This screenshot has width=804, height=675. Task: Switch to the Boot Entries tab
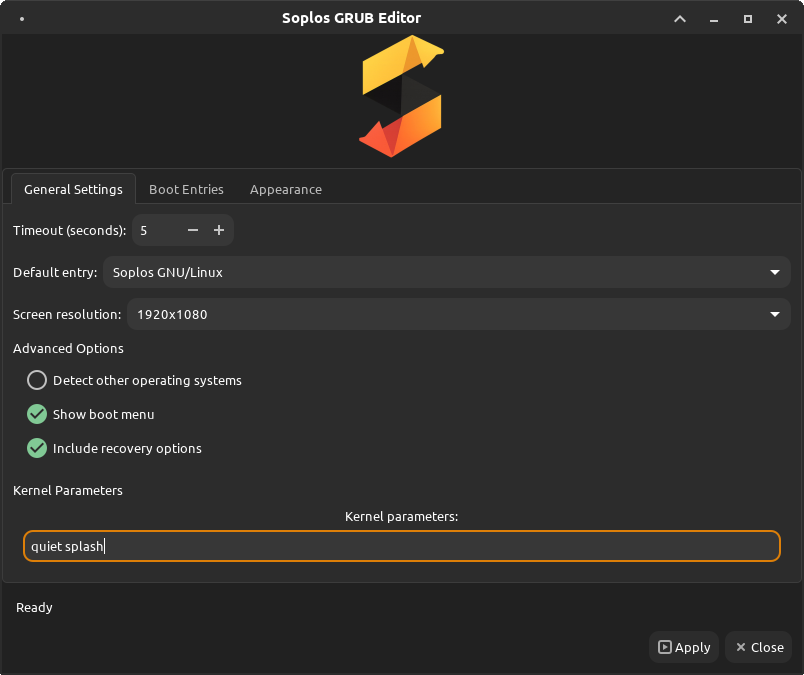tap(186, 189)
